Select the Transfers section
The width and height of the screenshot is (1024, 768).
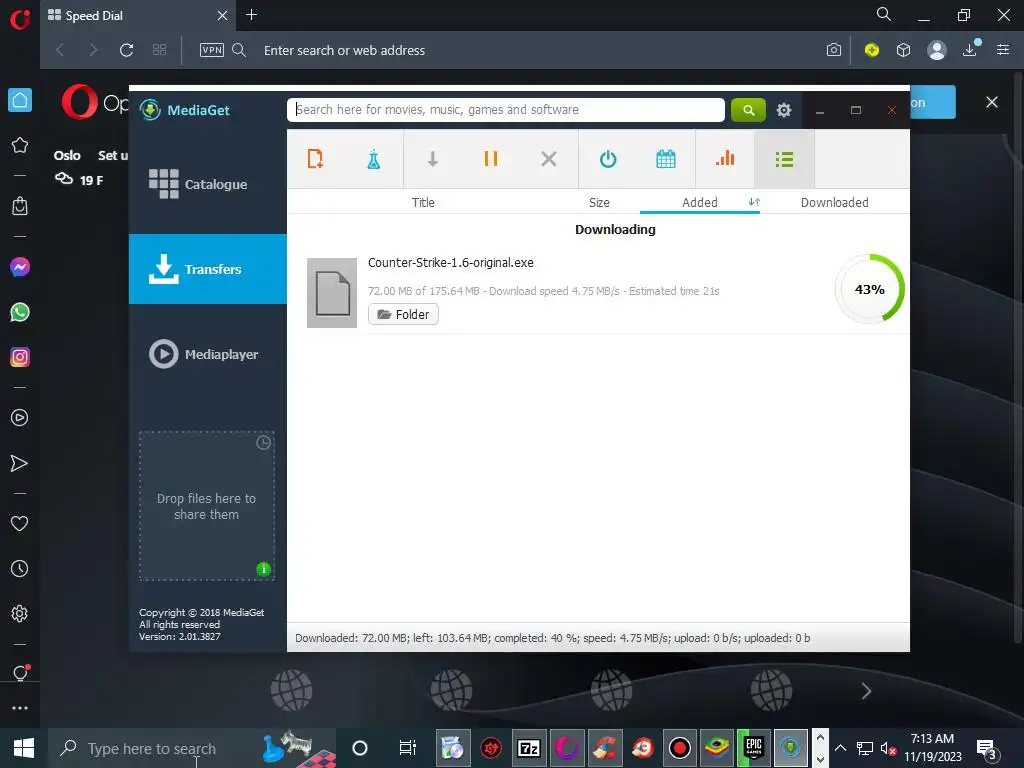click(208, 268)
